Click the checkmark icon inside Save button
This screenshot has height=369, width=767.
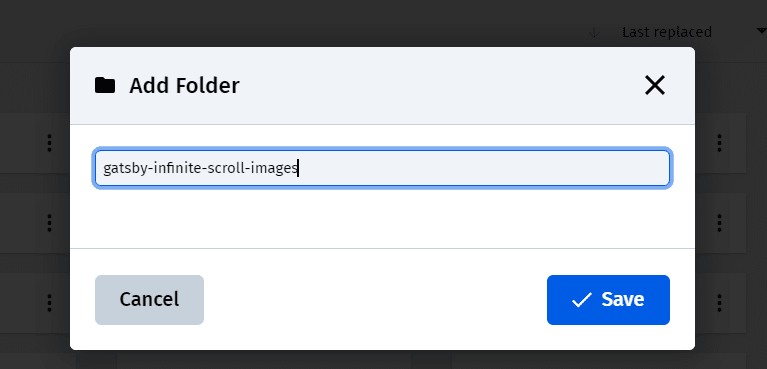pos(582,300)
